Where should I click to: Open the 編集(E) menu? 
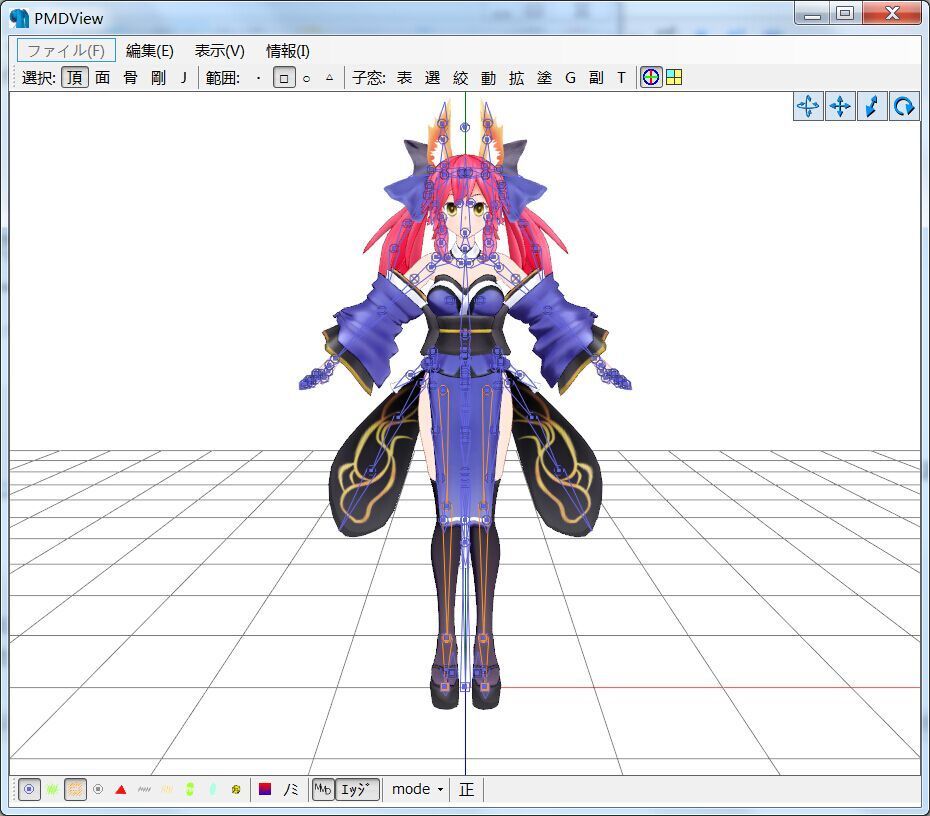coord(149,50)
